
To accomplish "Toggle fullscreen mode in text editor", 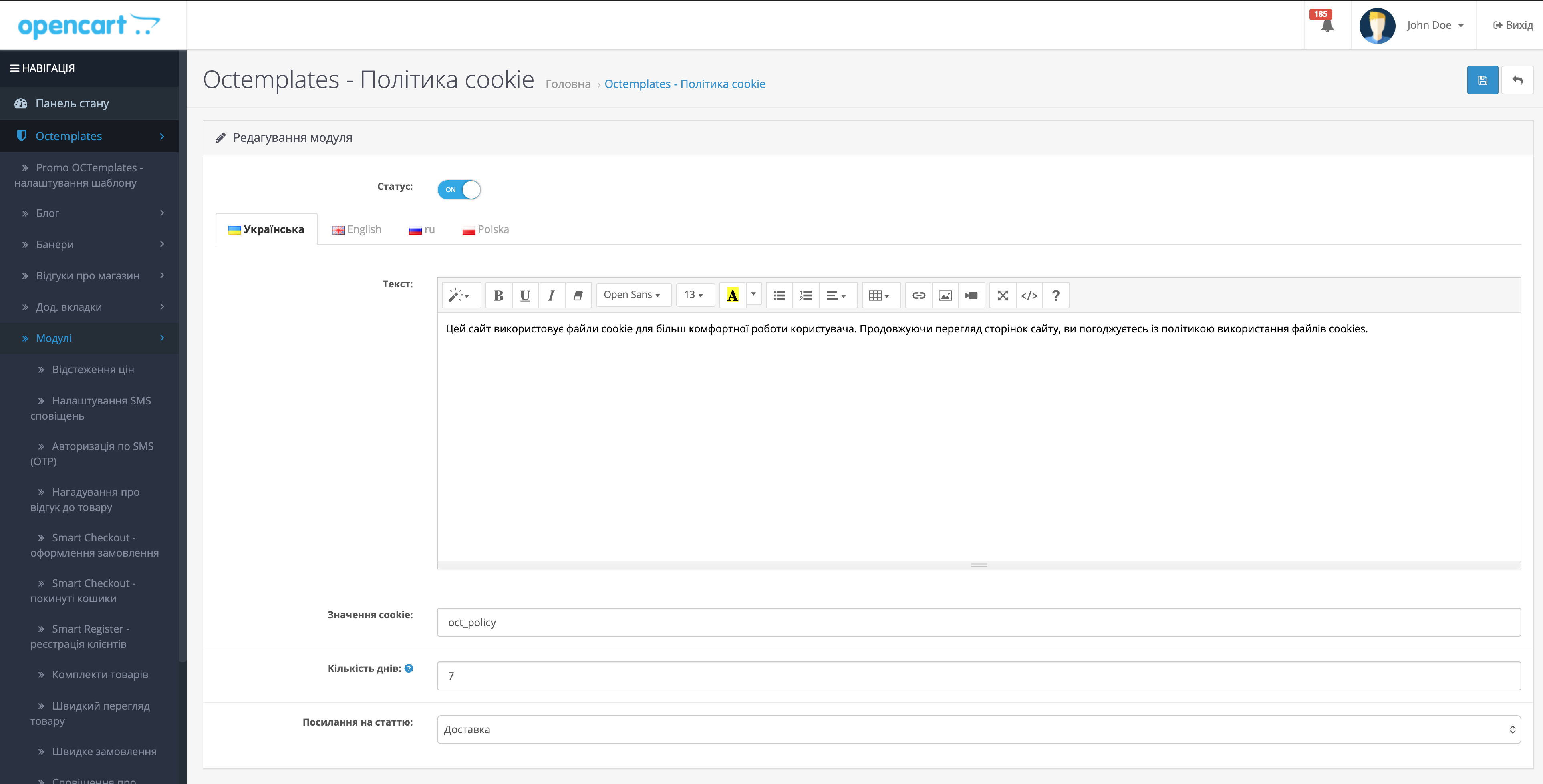I will coord(1002,295).
